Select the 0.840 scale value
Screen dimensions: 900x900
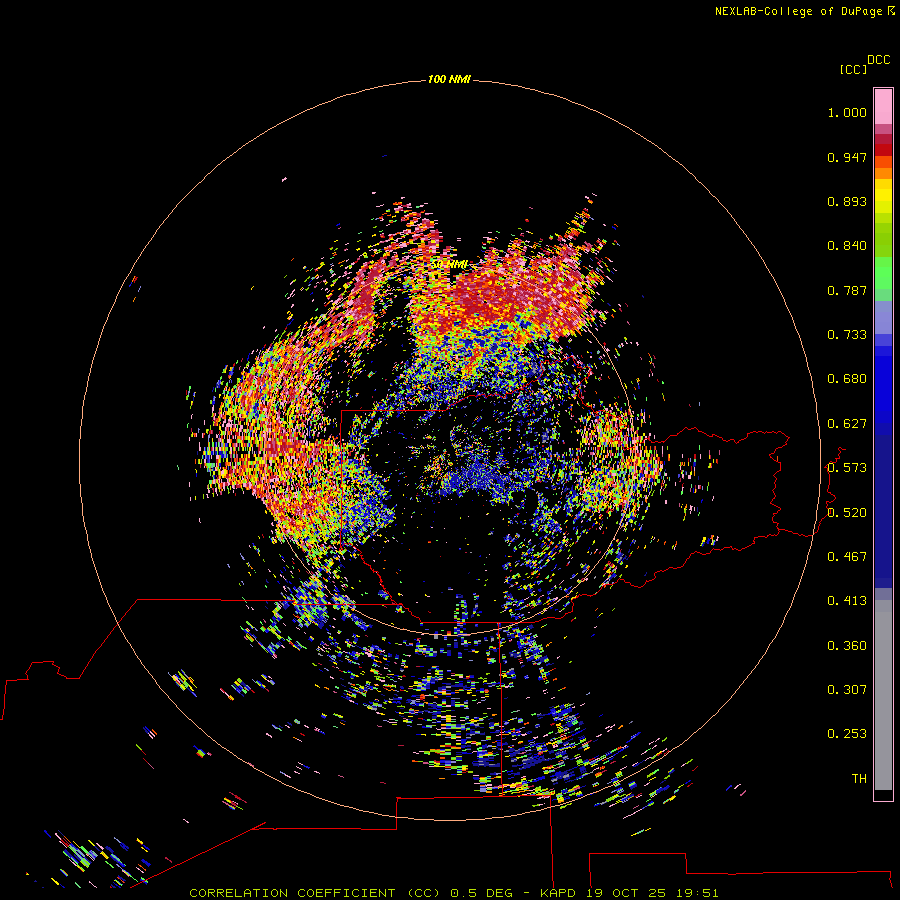point(847,246)
